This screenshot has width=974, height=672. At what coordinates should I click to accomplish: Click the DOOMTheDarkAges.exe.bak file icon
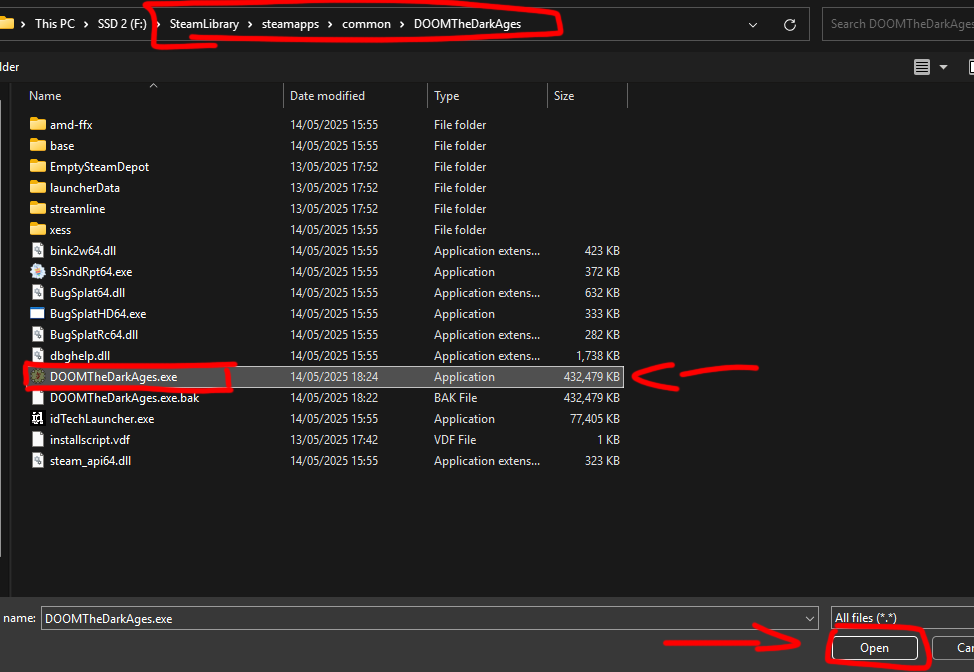coord(38,397)
